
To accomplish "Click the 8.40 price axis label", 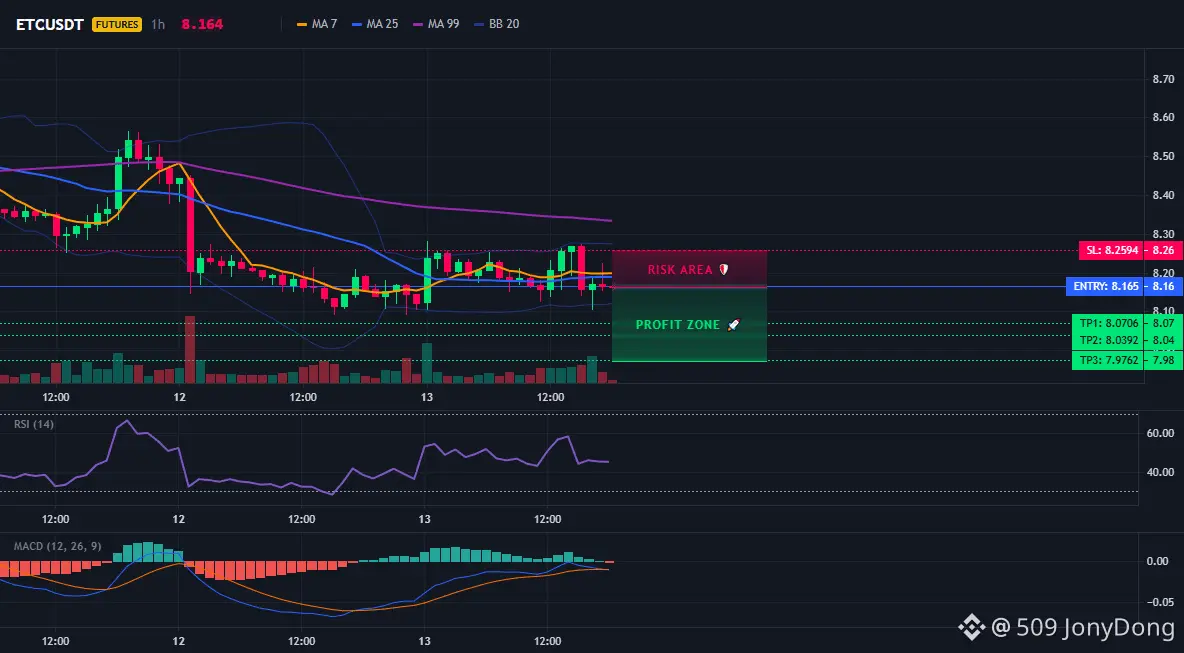I will [x=1164, y=196].
